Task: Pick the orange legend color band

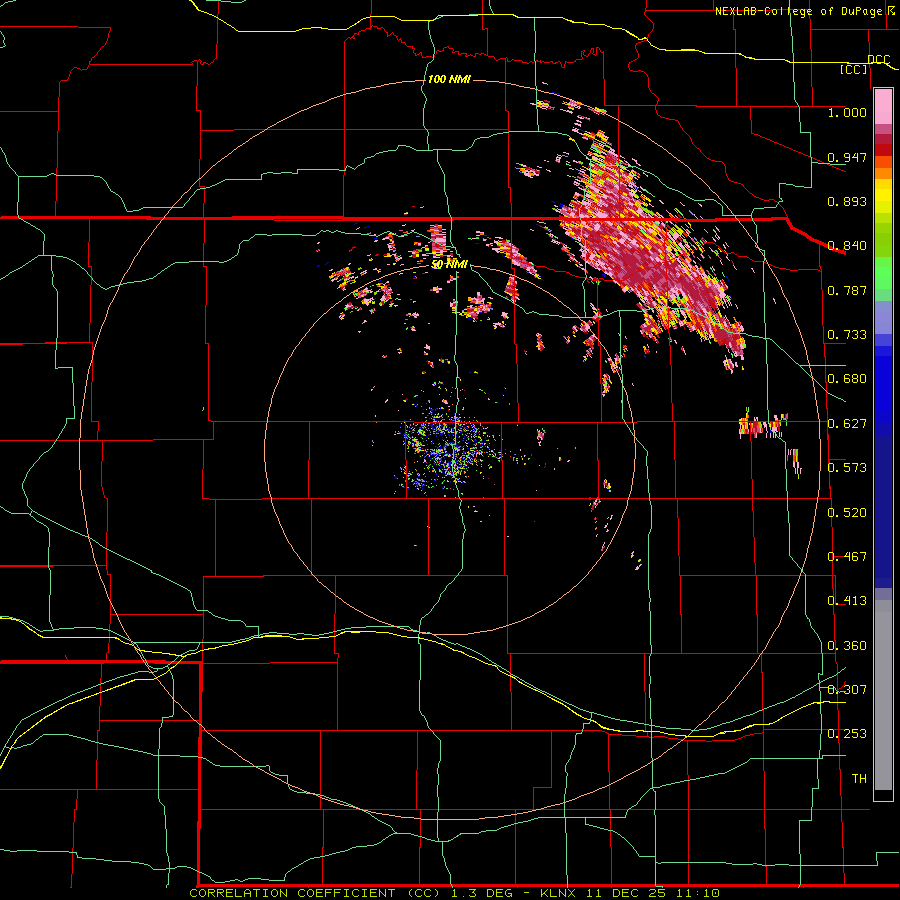Action: [x=883, y=173]
